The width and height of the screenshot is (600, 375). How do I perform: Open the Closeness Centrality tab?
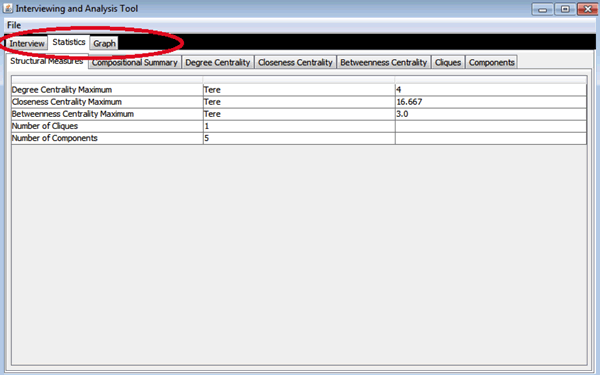295,62
